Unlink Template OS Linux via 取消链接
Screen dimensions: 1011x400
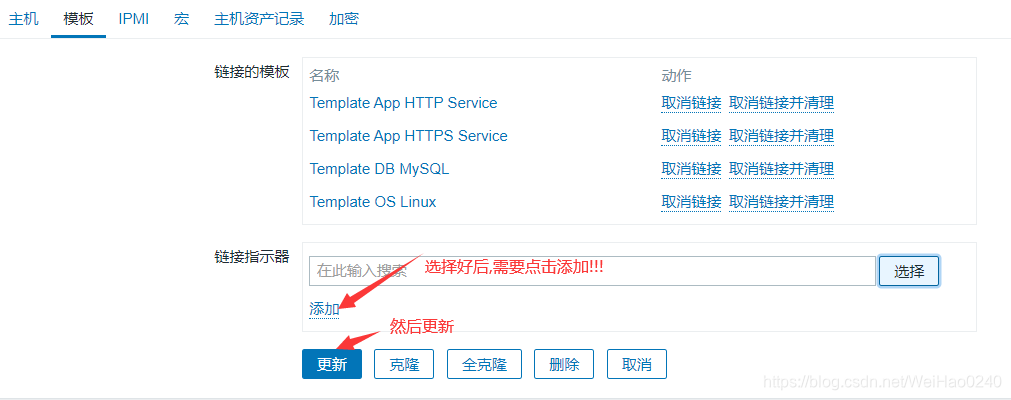[x=691, y=202]
